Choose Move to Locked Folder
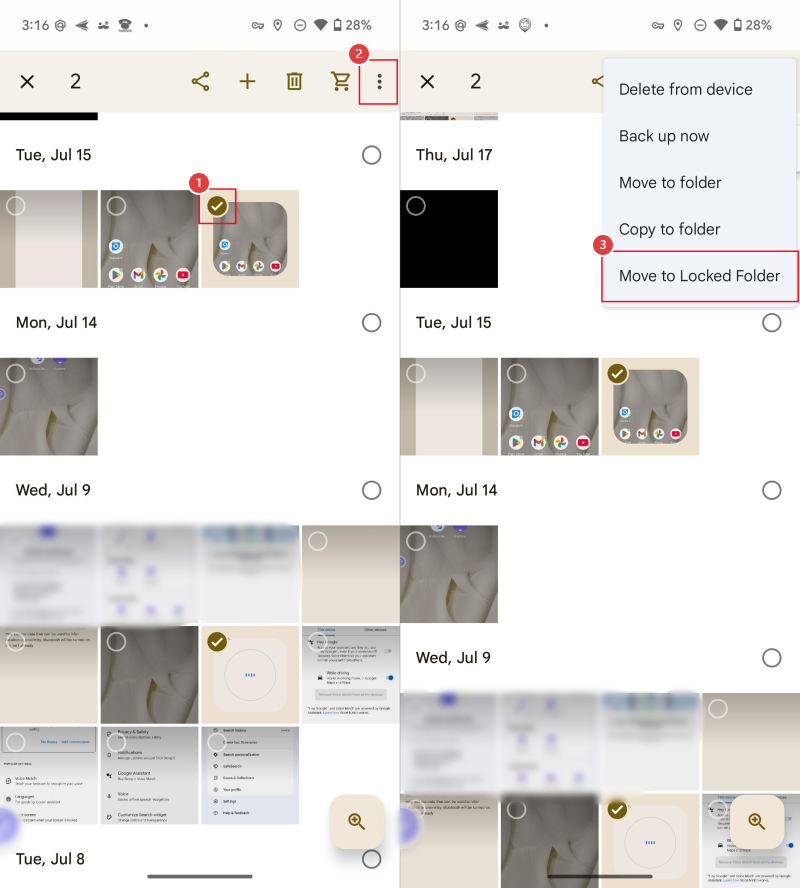800x888 pixels. pos(699,276)
